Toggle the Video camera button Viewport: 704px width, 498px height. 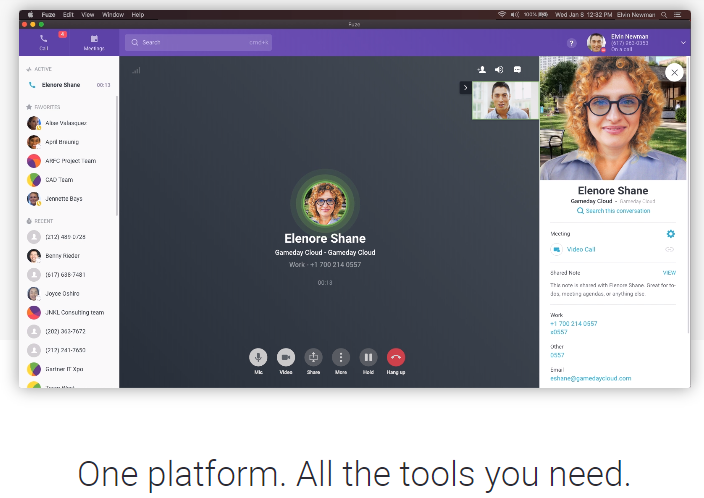pos(286,357)
